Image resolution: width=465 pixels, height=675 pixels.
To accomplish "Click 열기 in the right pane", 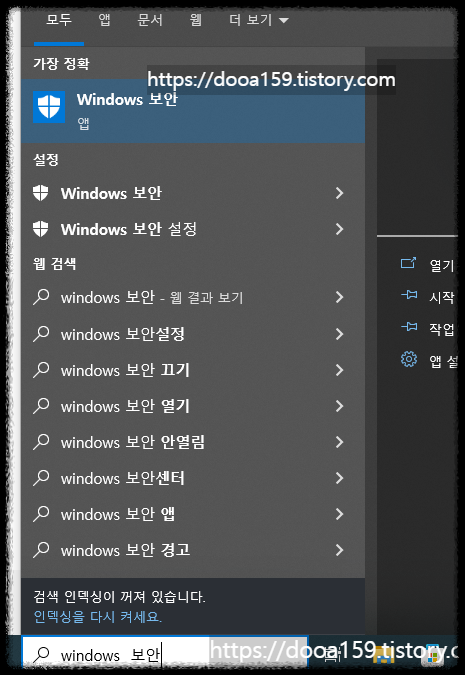I will point(442,265).
